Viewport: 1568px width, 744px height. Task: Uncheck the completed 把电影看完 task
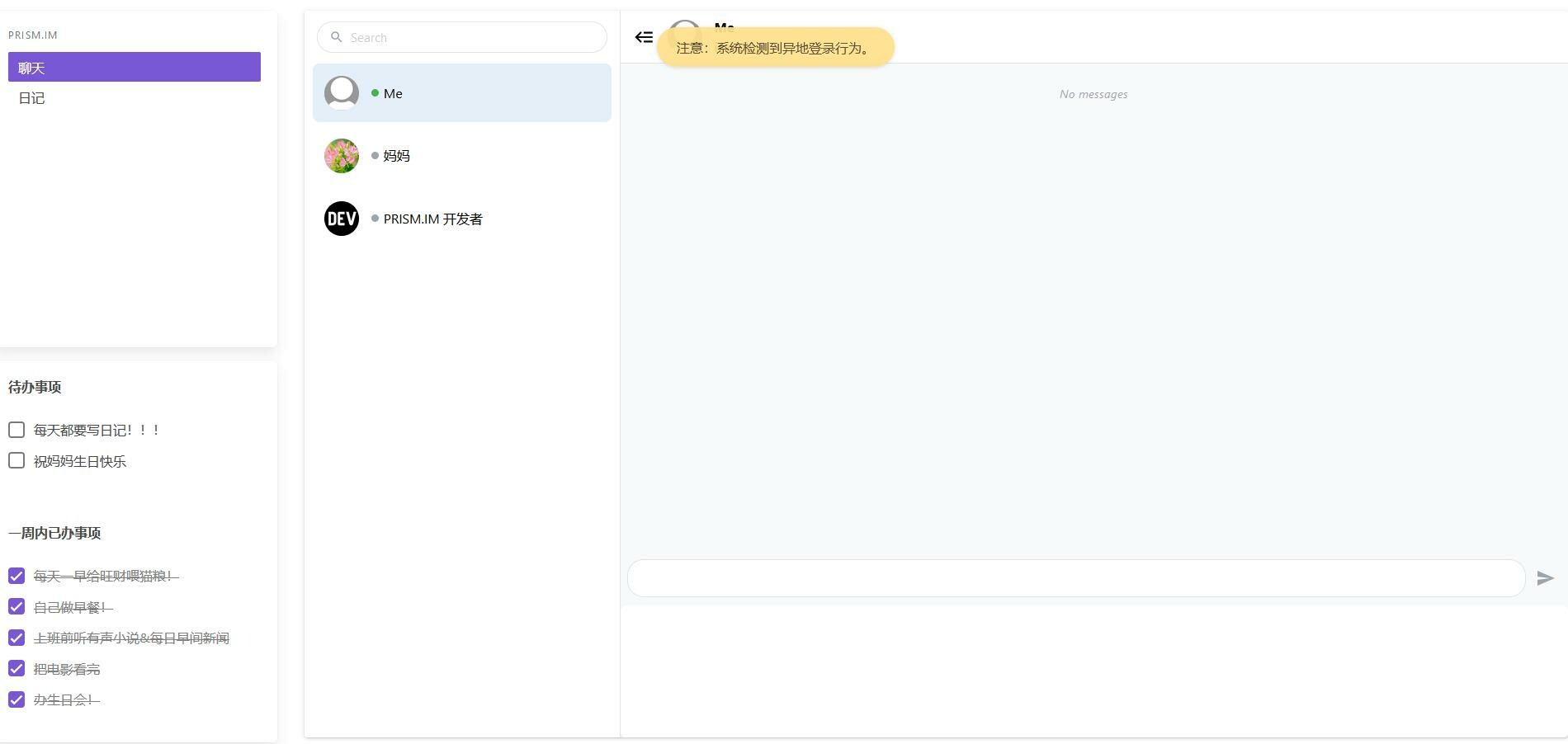click(x=17, y=668)
